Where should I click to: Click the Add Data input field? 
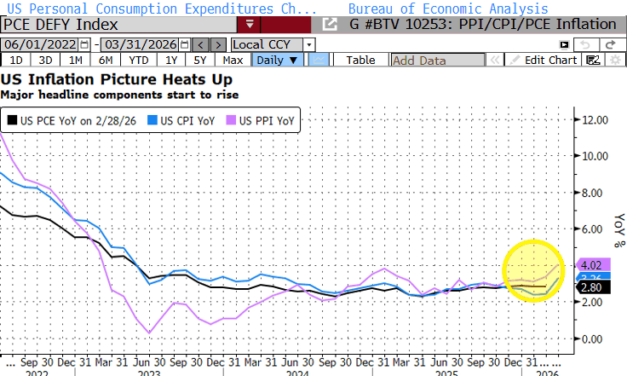point(437,60)
